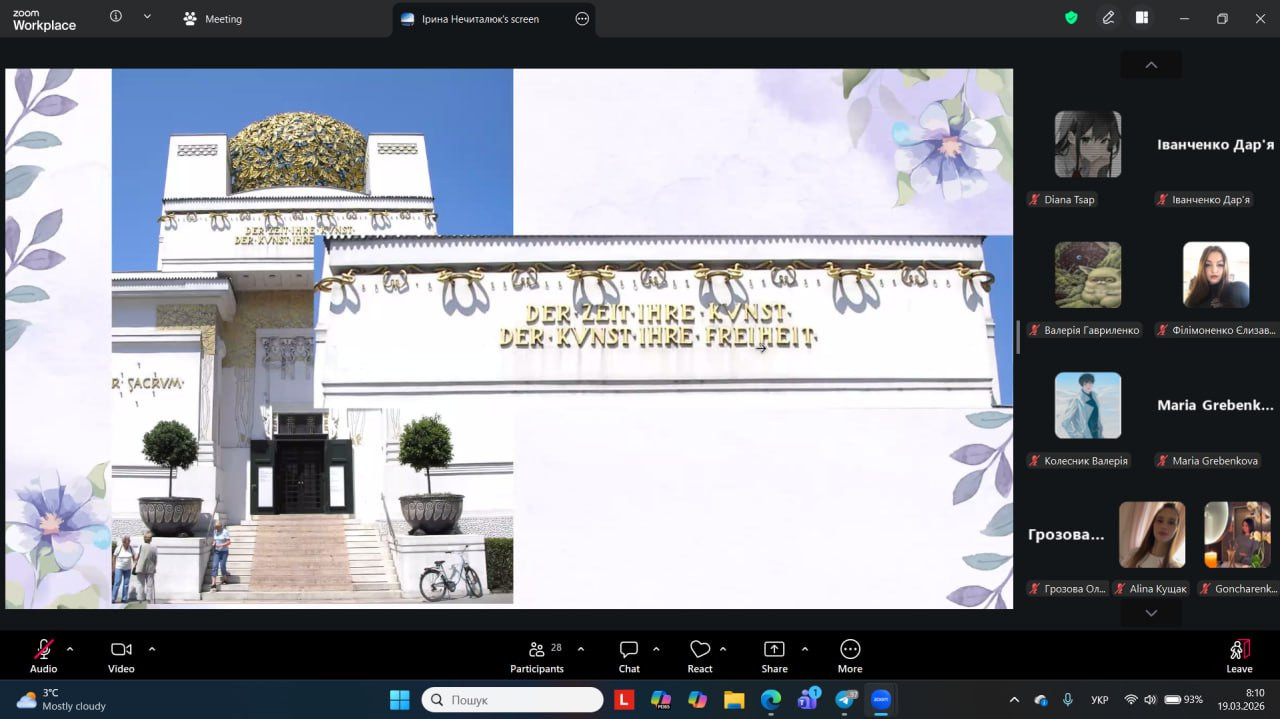The height and width of the screenshot is (719, 1280).
Task: Expand video settings arrow
Action: point(152,649)
